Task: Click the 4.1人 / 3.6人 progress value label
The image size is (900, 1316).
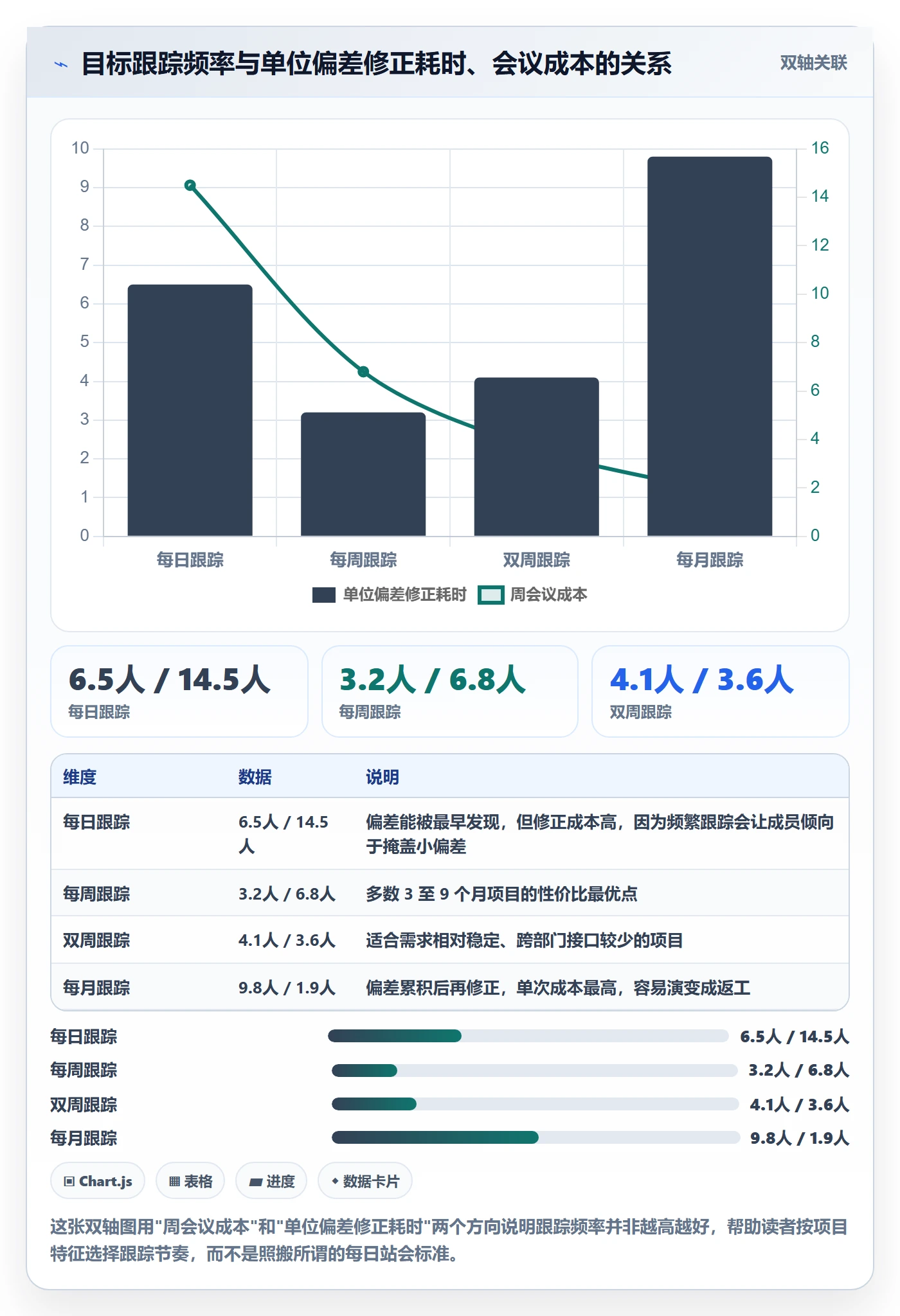Action: pos(799,1105)
